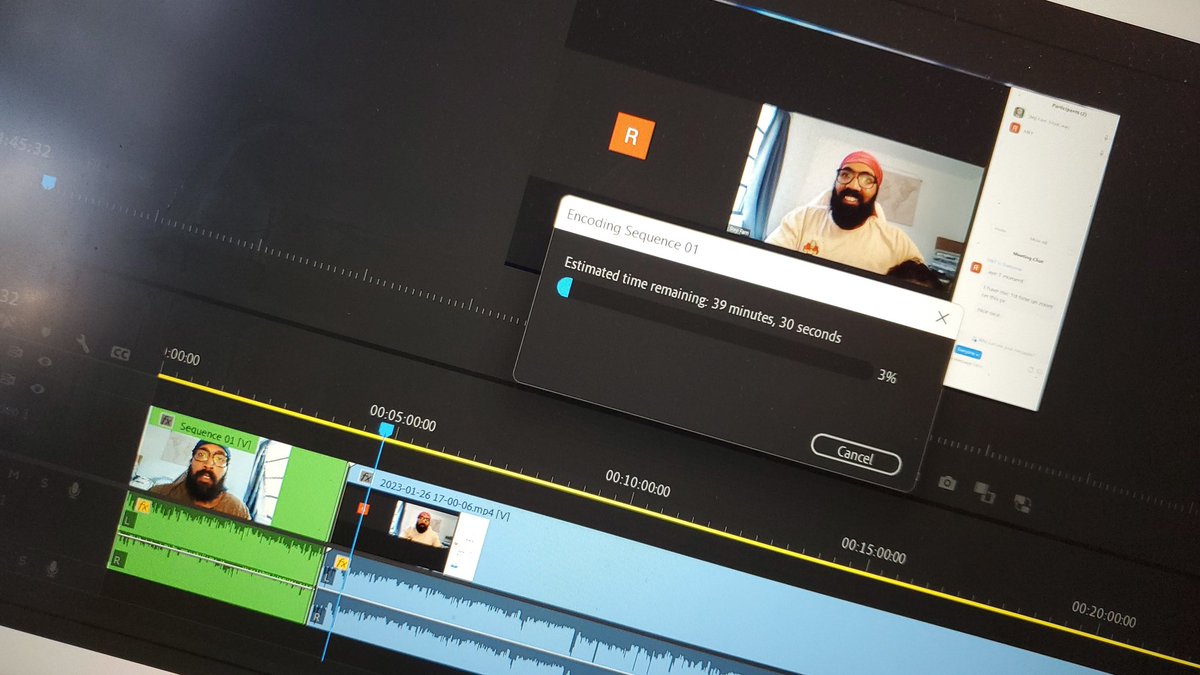Click the blue playhead handle in the ruler
1200x675 pixels.
point(386,429)
